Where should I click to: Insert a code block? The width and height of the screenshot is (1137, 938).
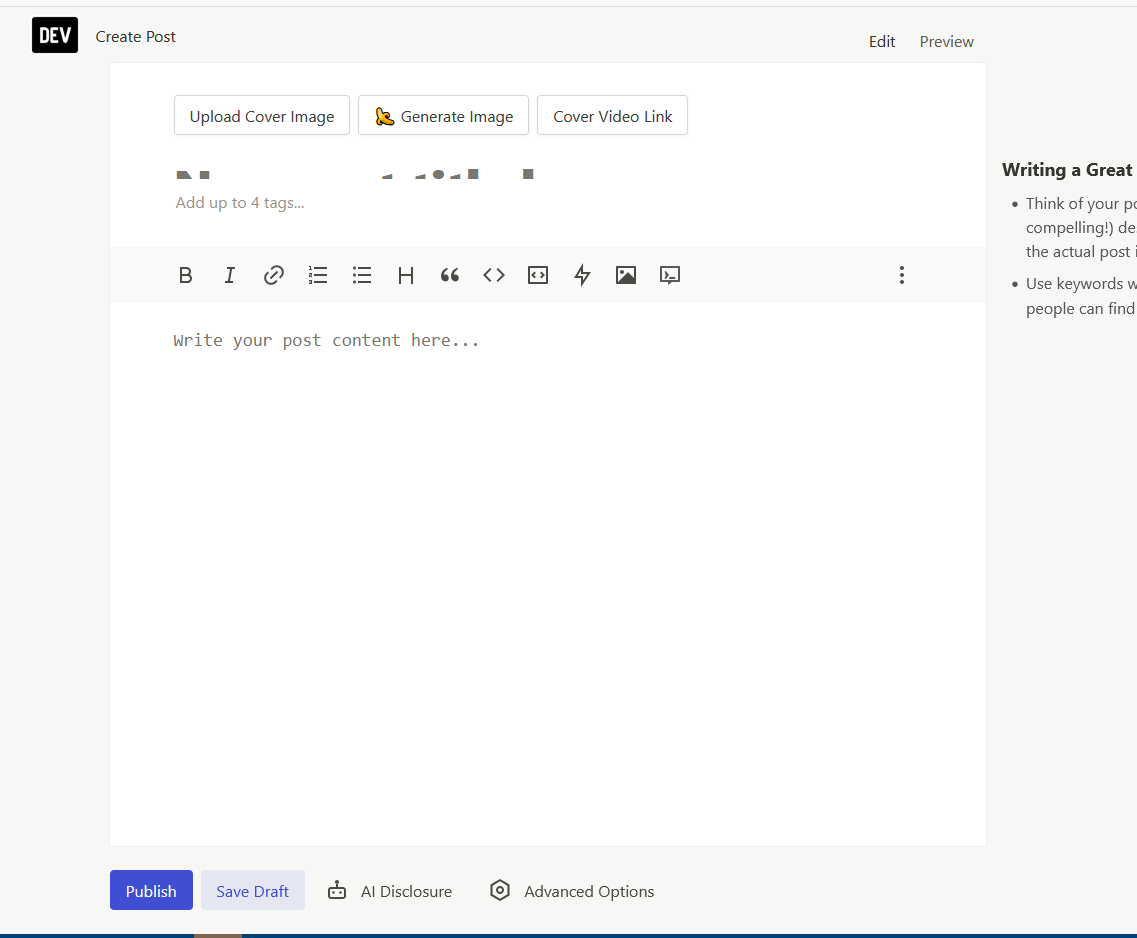pyautogui.click(x=538, y=275)
